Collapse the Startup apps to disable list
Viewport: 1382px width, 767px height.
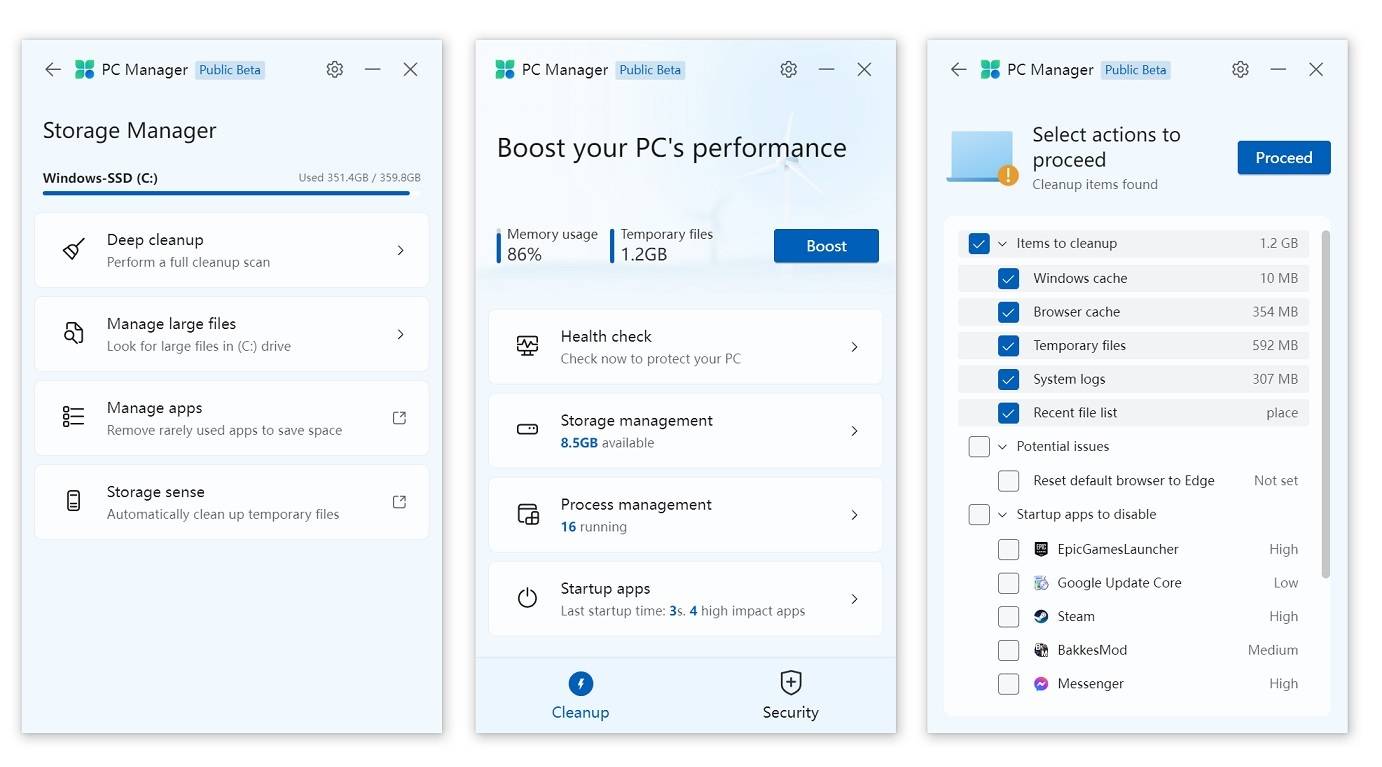point(1000,514)
